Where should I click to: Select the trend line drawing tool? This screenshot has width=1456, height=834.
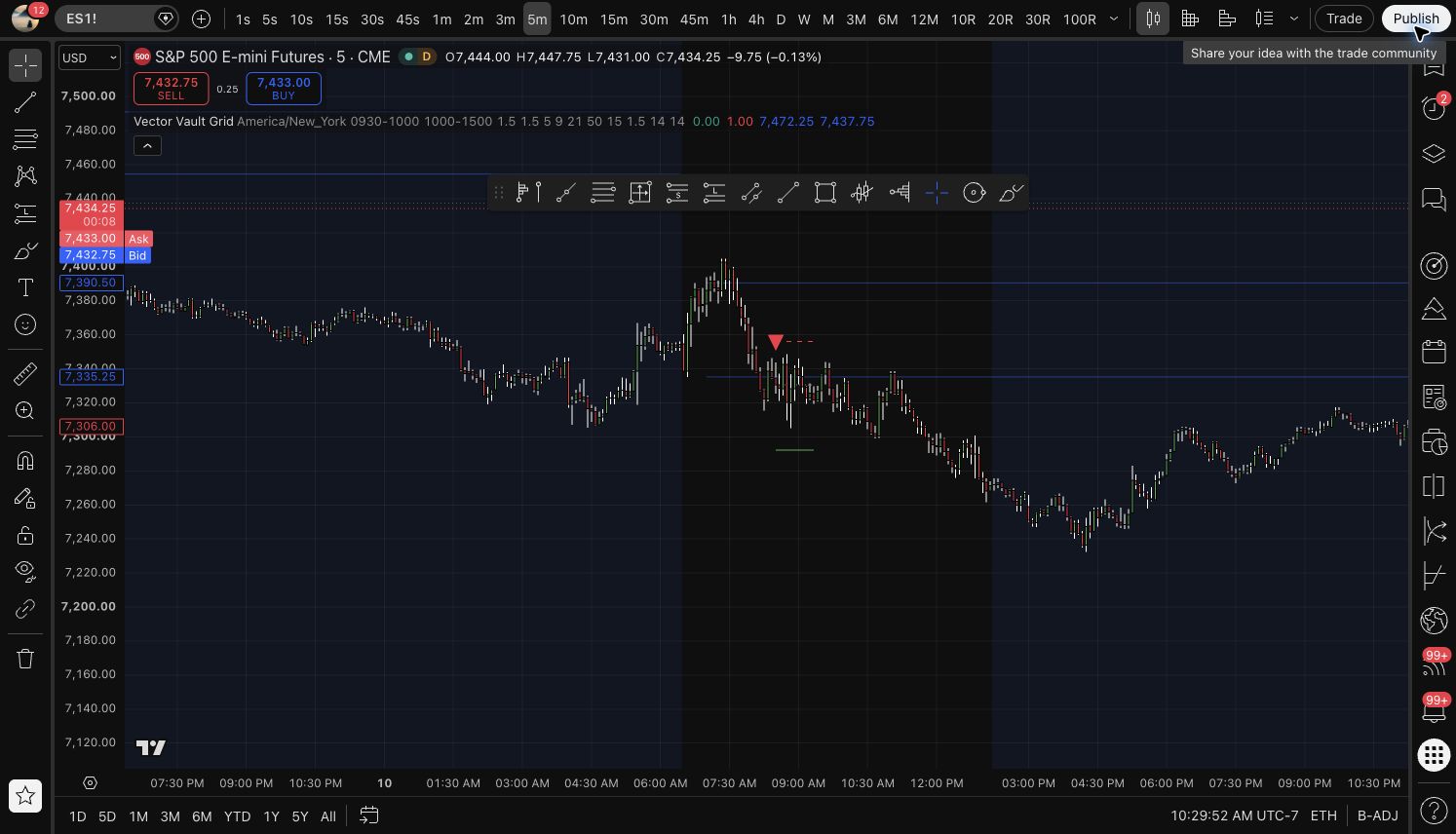tap(25, 102)
